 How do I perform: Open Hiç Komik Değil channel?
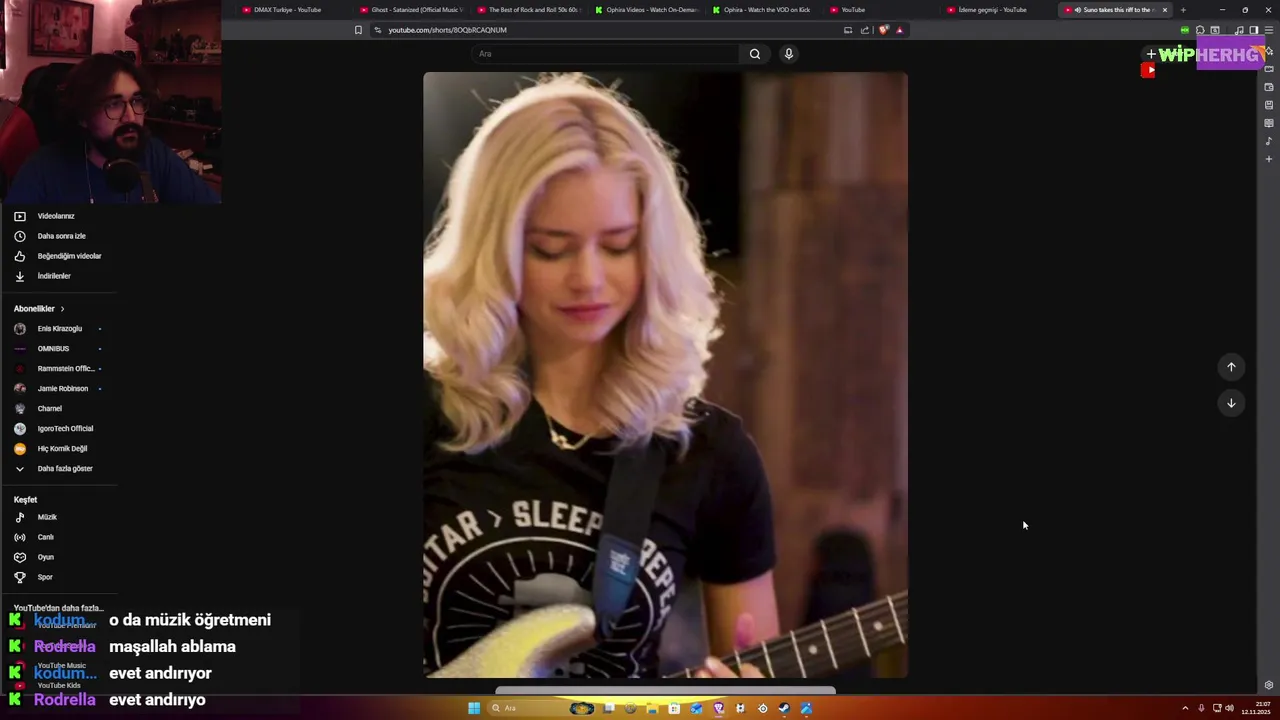coord(62,449)
